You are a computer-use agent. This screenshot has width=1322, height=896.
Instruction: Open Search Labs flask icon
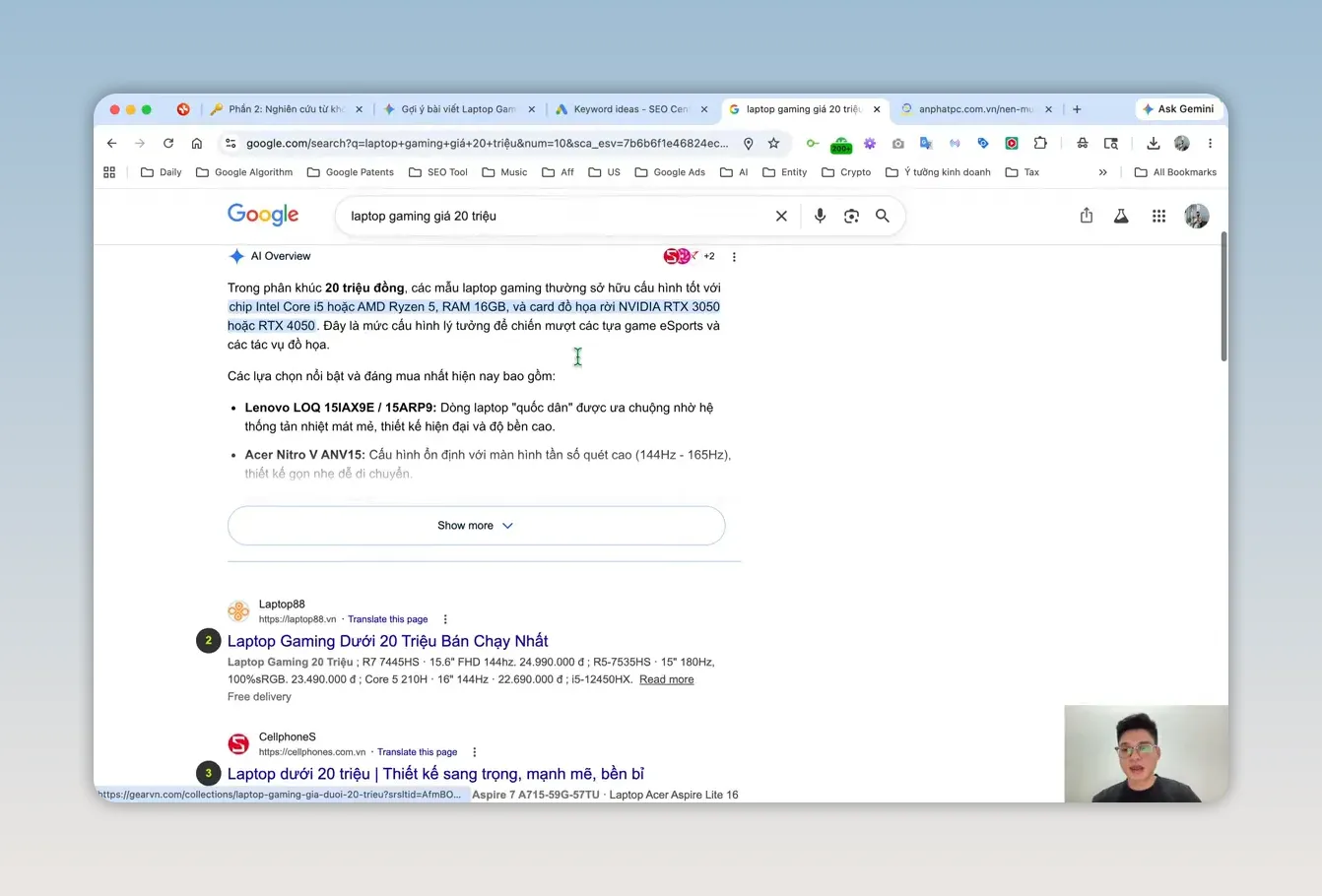coord(1121,216)
